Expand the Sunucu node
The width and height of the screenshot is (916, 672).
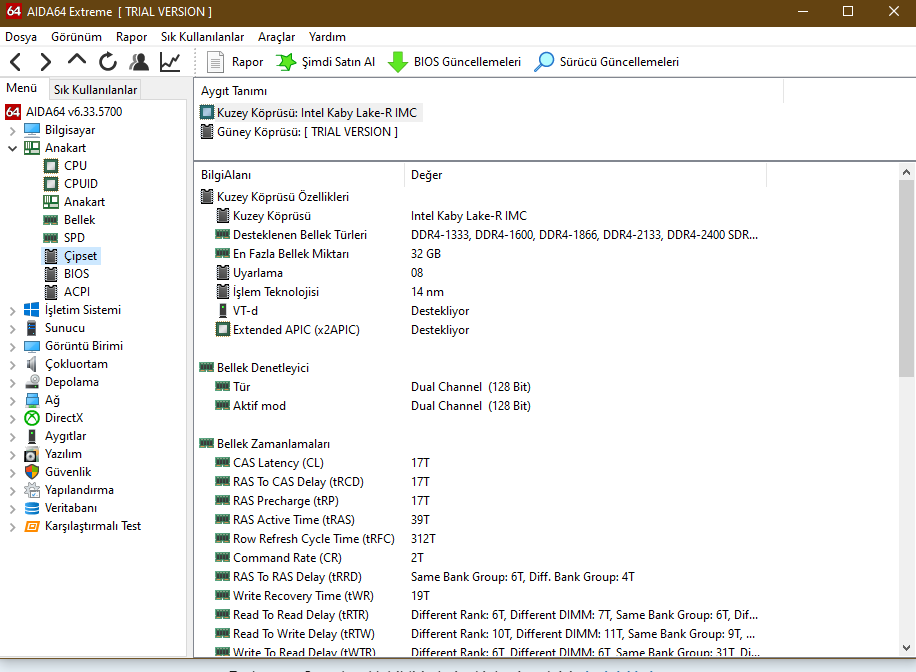[x=12, y=328]
